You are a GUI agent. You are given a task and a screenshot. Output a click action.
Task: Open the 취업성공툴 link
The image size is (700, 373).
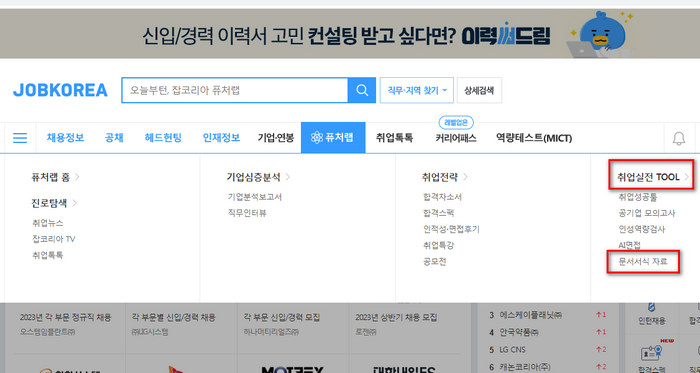coord(638,197)
